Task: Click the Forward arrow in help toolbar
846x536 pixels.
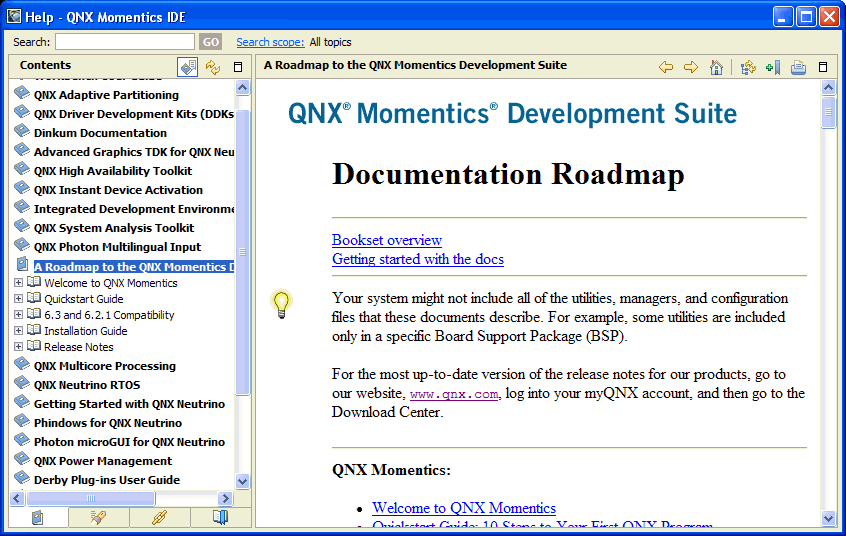Action: click(691, 67)
